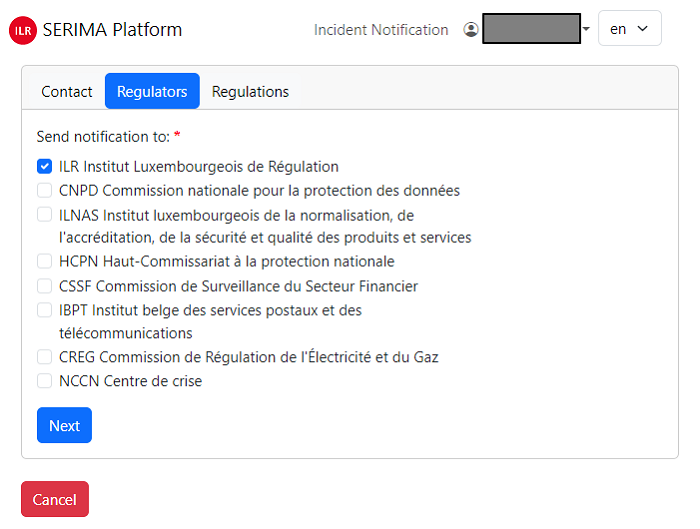
Task: Check ILNAS Institut luxembourgeois checkbox
Action: [x=44, y=214]
